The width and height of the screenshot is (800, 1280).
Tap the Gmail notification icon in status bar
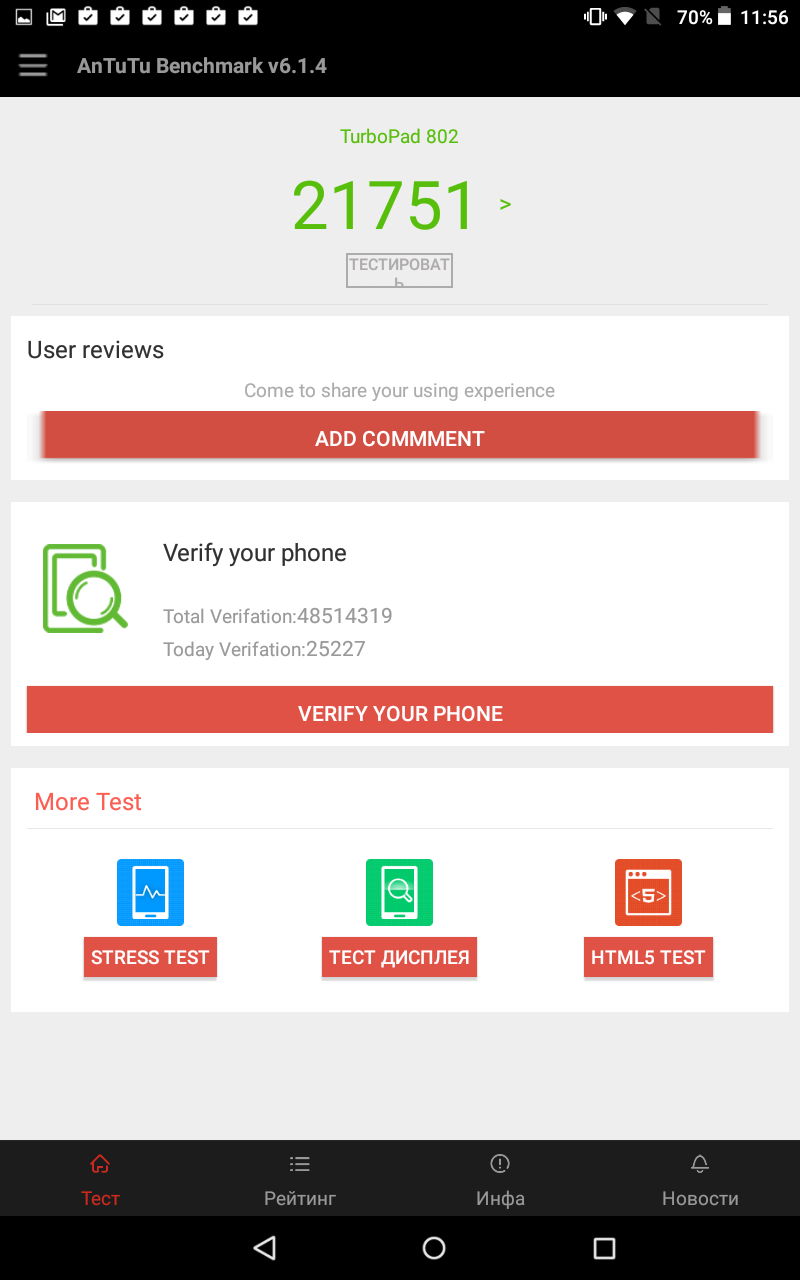click(57, 17)
